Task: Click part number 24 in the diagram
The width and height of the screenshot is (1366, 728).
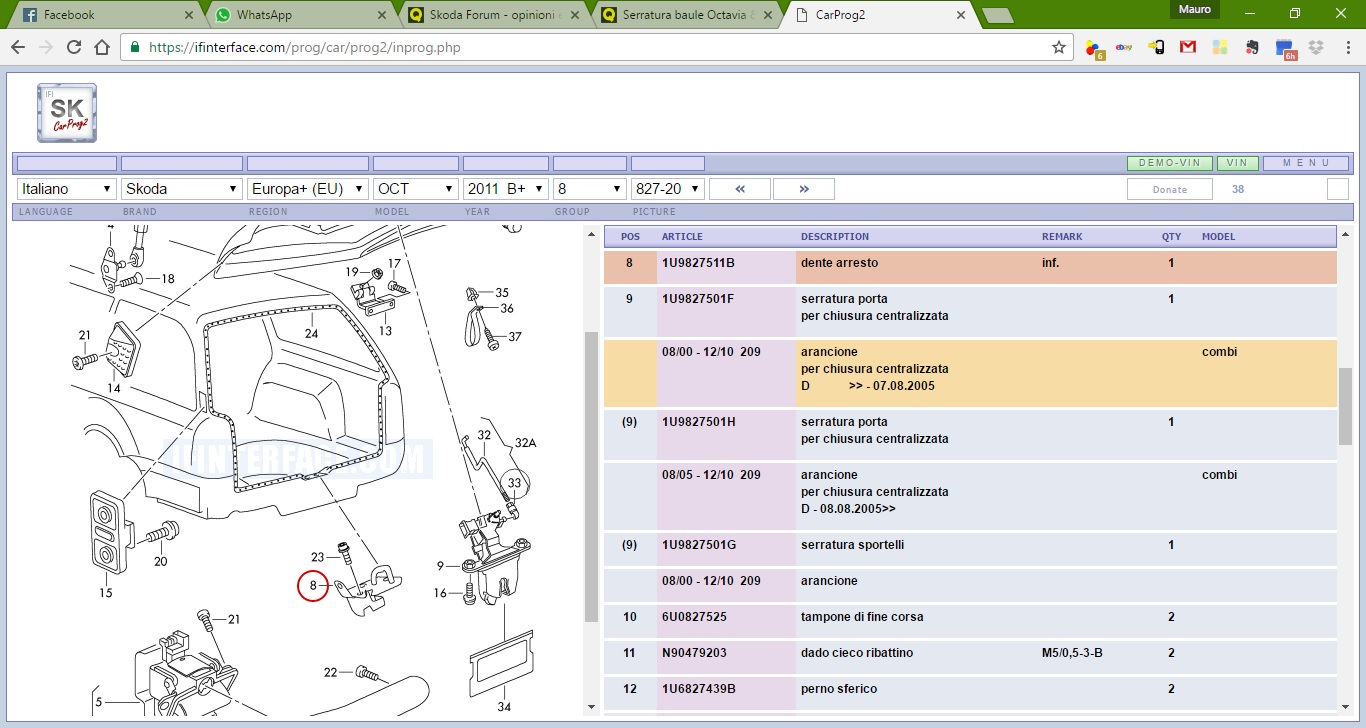Action: coord(311,334)
